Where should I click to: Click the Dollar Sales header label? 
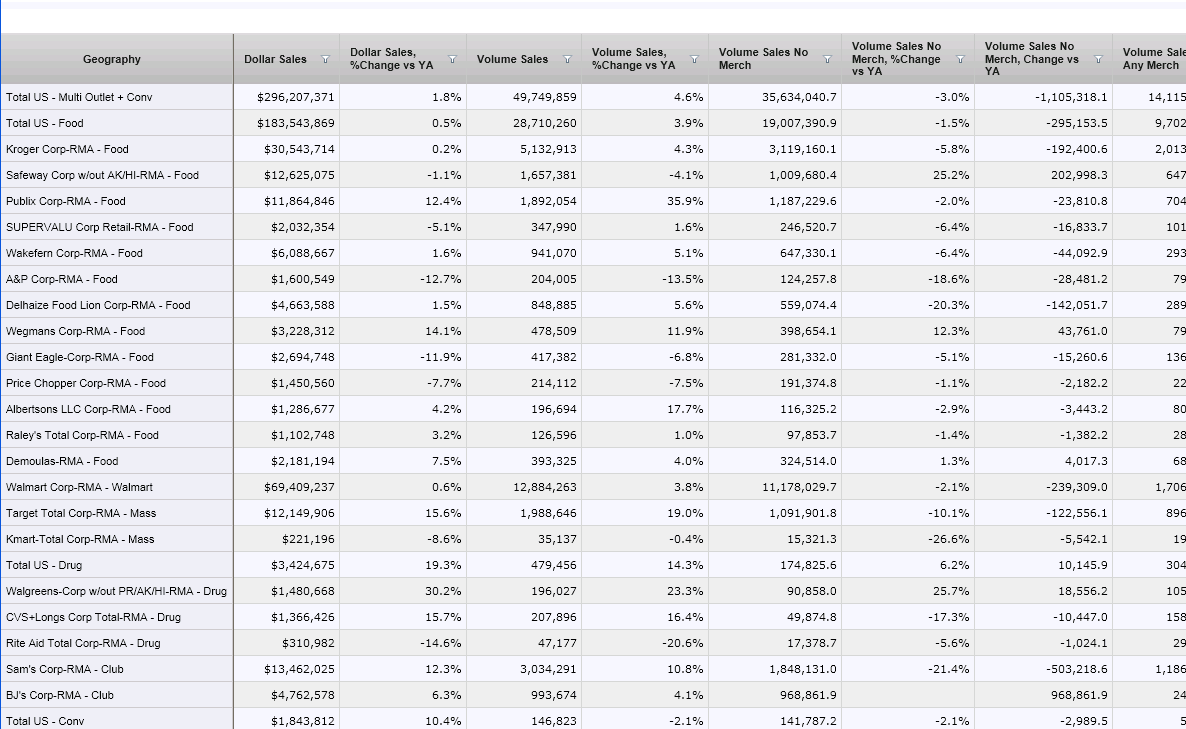pos(275,60)
